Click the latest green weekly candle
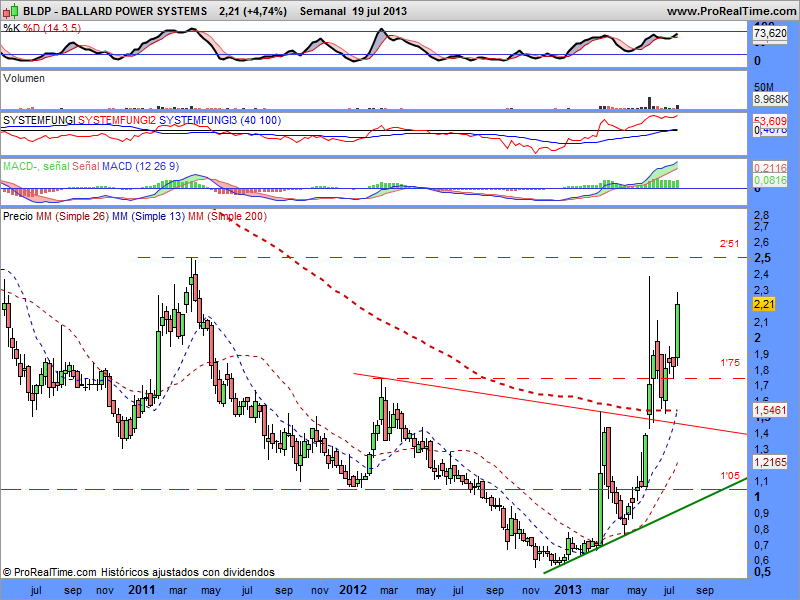Screen dimensions: 800x600 pyautogui.click(x=678, y=330)
